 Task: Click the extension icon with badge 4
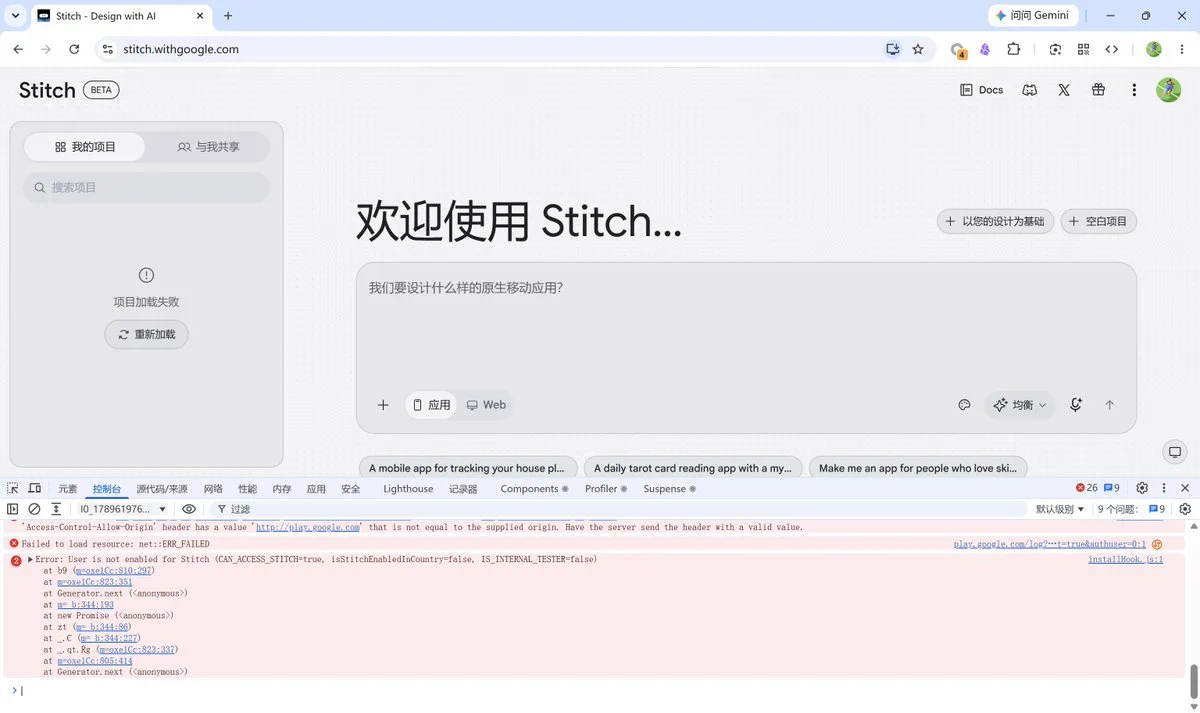[x=958, y=50]
